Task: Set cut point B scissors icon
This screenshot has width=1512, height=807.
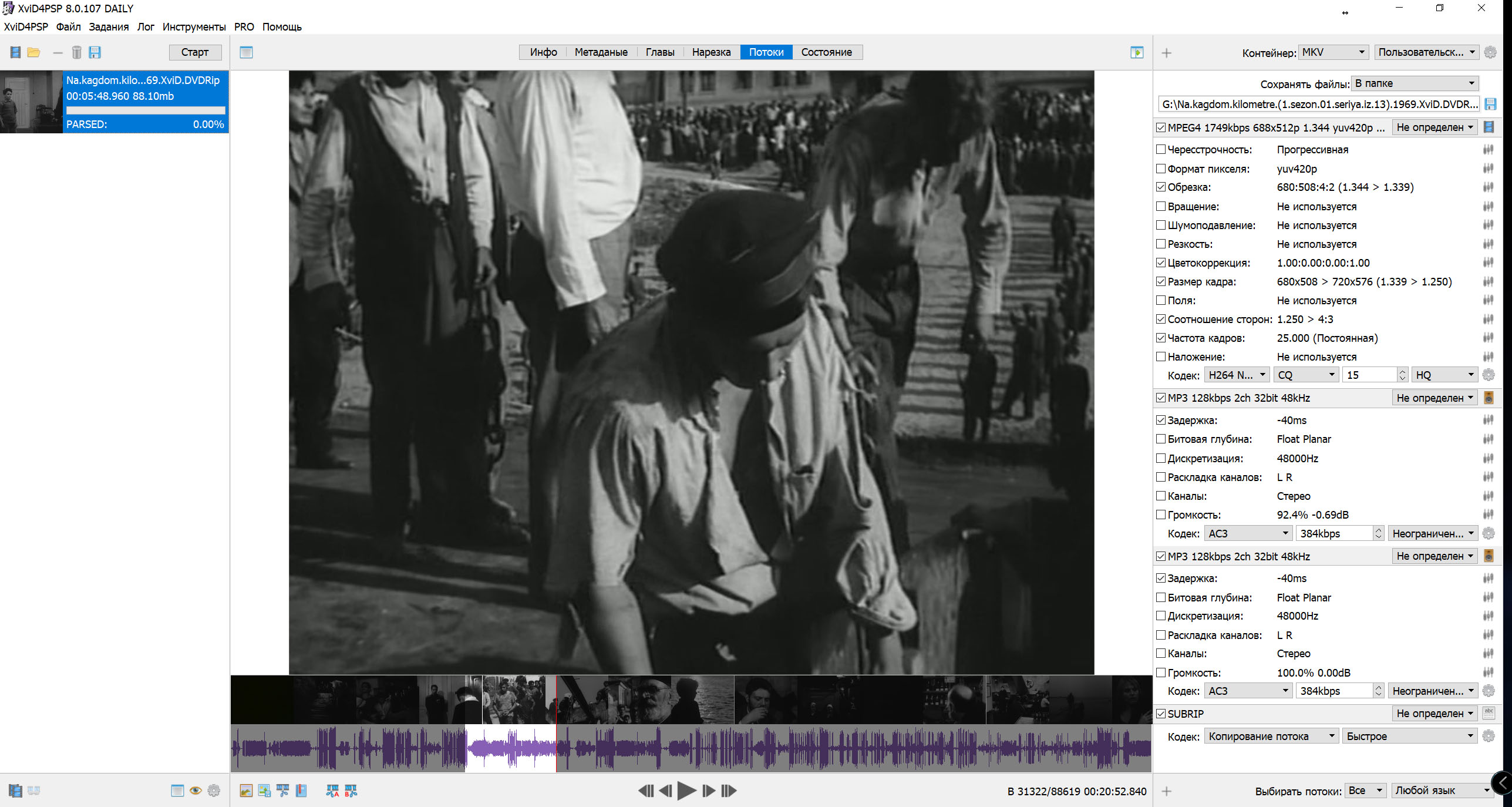Action: click(351, 791)
